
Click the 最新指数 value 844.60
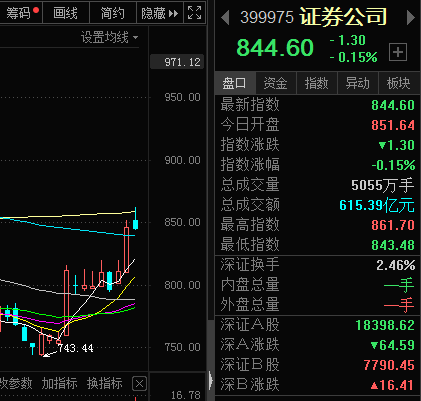coord(393,105)
